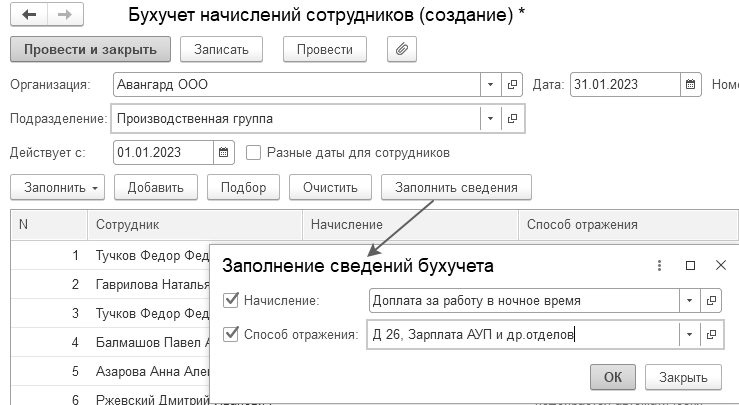The height and width of the screenshot is (405, 739).
Task: Expand the Организация dropdown list
Action: (x=490, y=85)
